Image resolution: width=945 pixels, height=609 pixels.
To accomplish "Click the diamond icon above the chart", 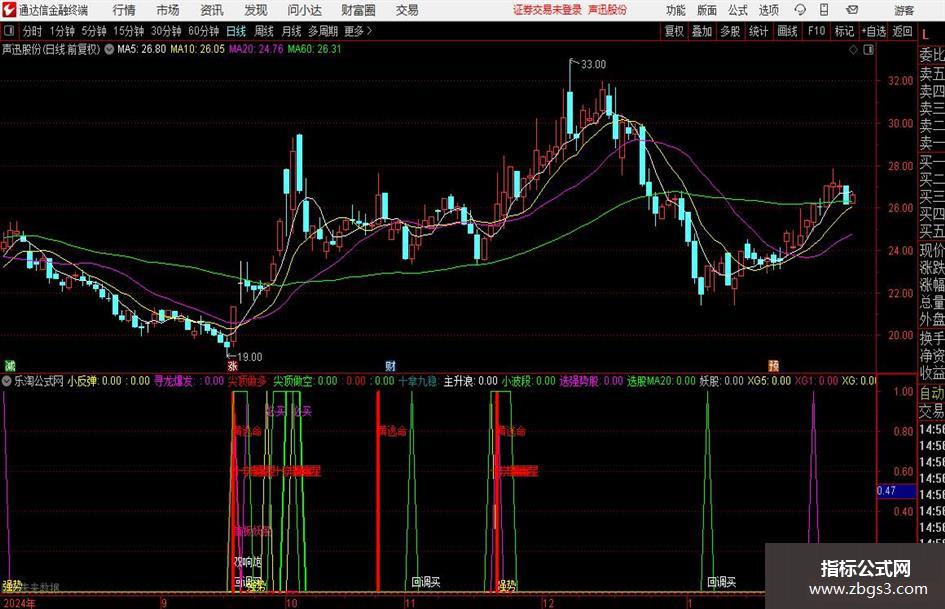I will point(853,50).
